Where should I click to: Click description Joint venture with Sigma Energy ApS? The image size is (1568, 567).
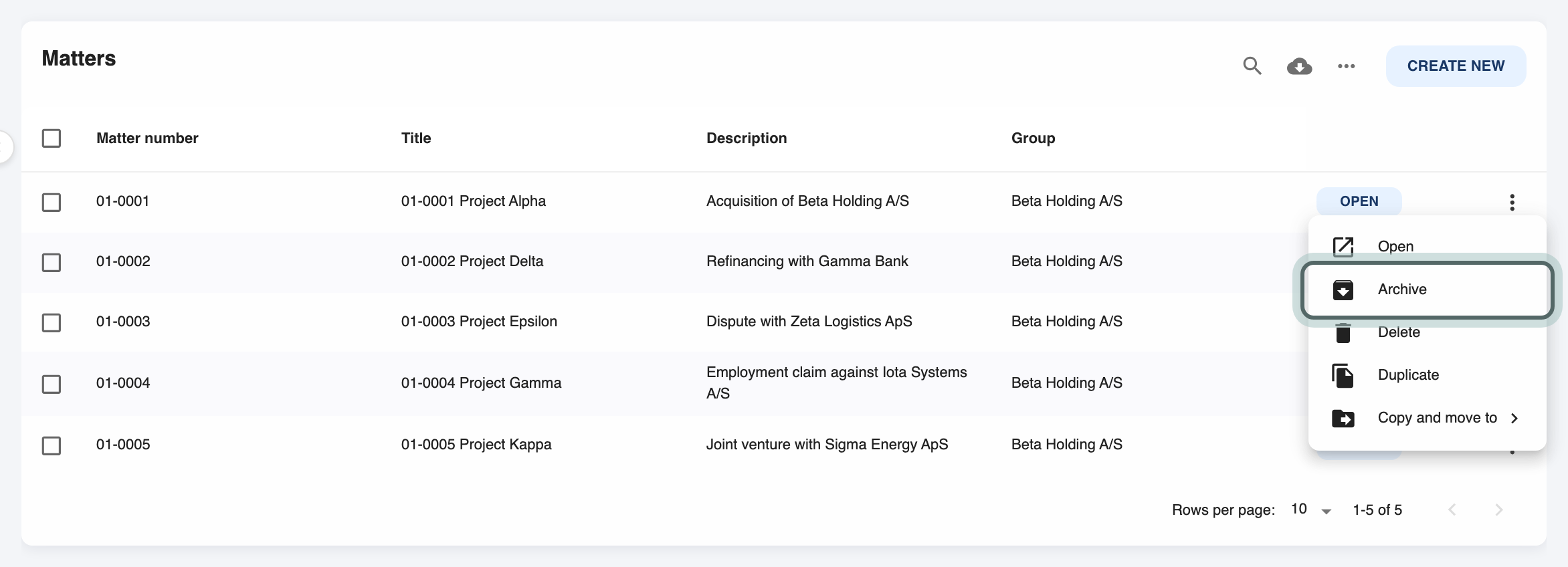coord(827,444)
